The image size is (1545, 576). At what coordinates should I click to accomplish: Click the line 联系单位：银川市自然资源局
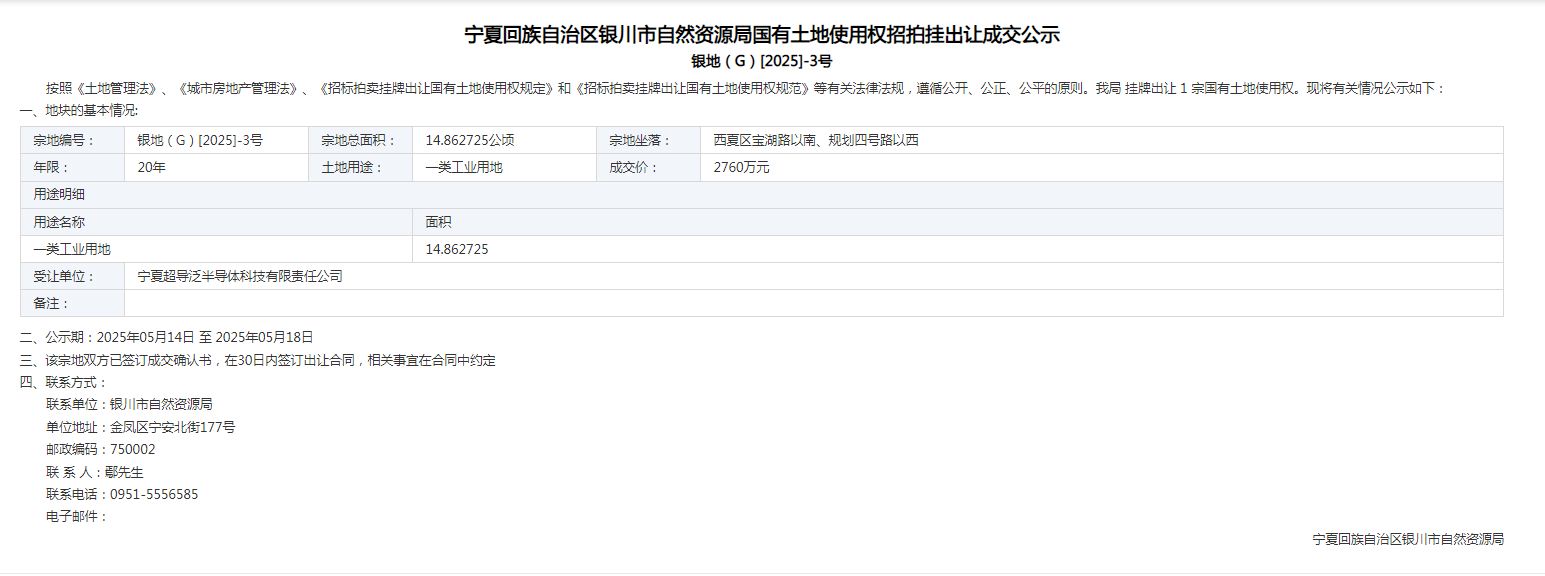click(x=129, y=404)
